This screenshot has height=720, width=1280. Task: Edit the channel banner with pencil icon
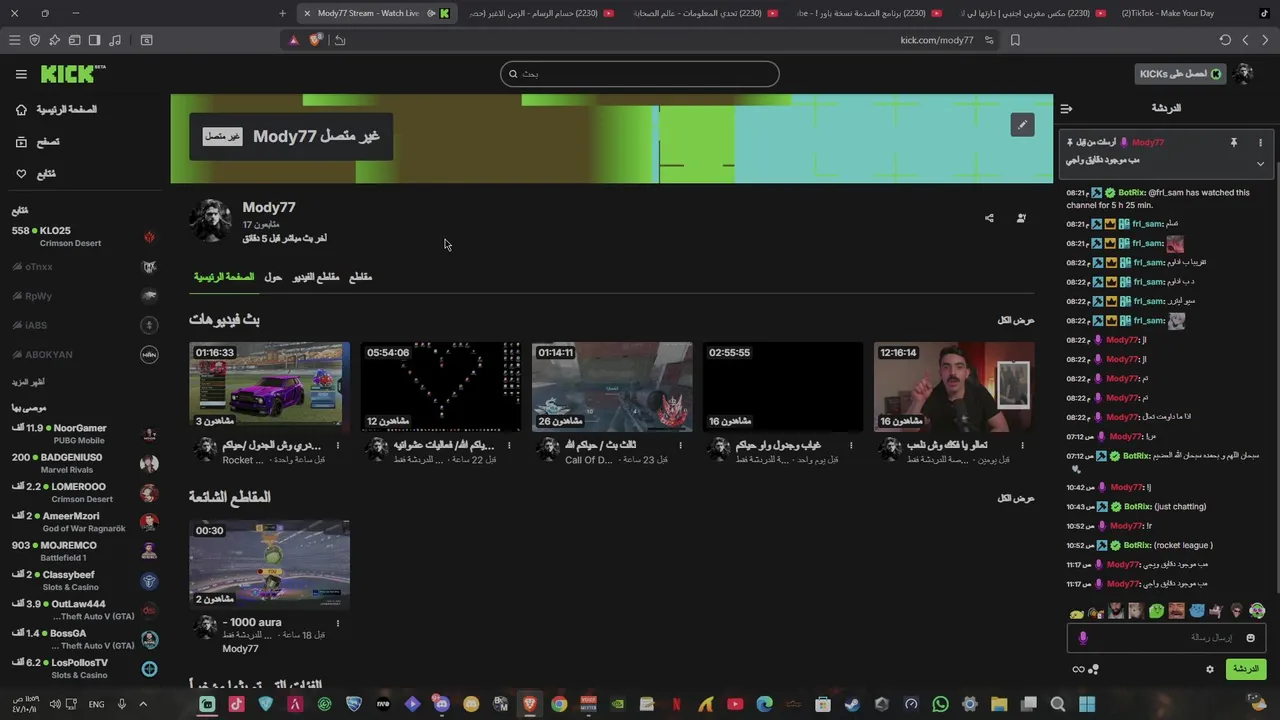point(1022,125)
